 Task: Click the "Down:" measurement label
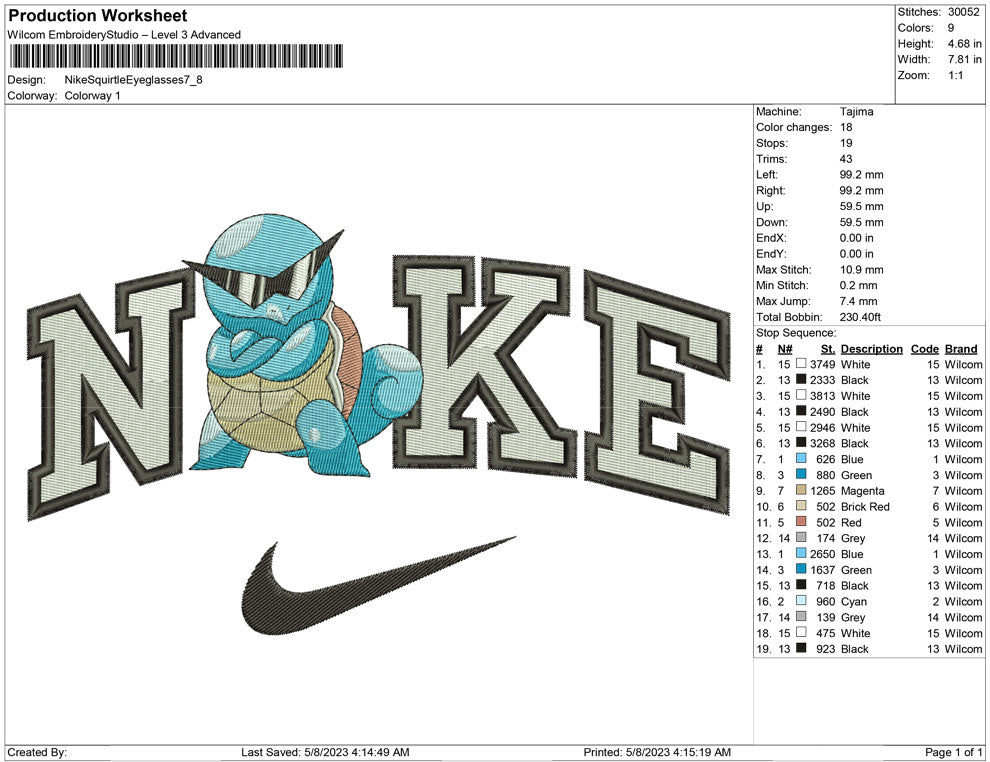(772, 222)
